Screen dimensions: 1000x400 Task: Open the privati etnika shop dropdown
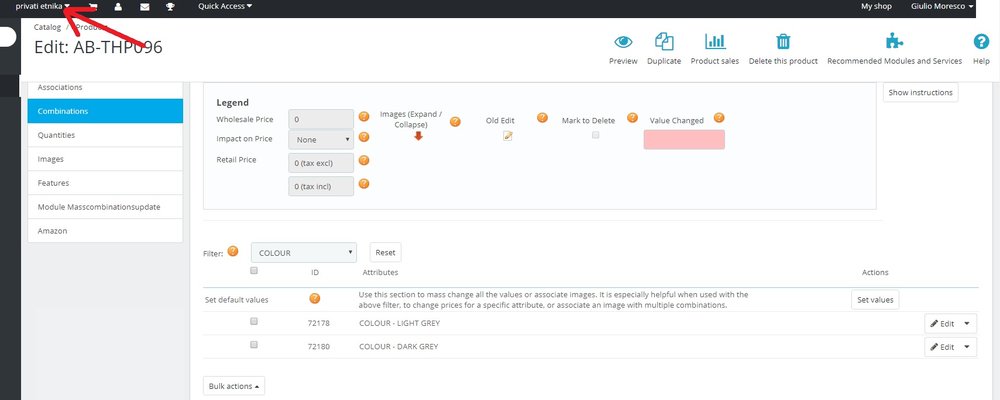pos(43,6)
